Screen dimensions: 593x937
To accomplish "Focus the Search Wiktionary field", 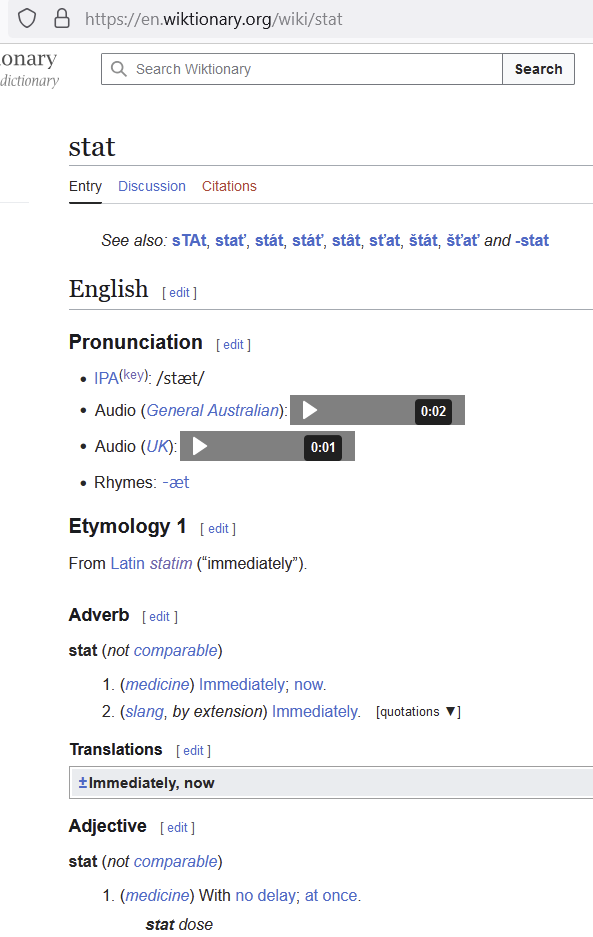I will (302, 69).
